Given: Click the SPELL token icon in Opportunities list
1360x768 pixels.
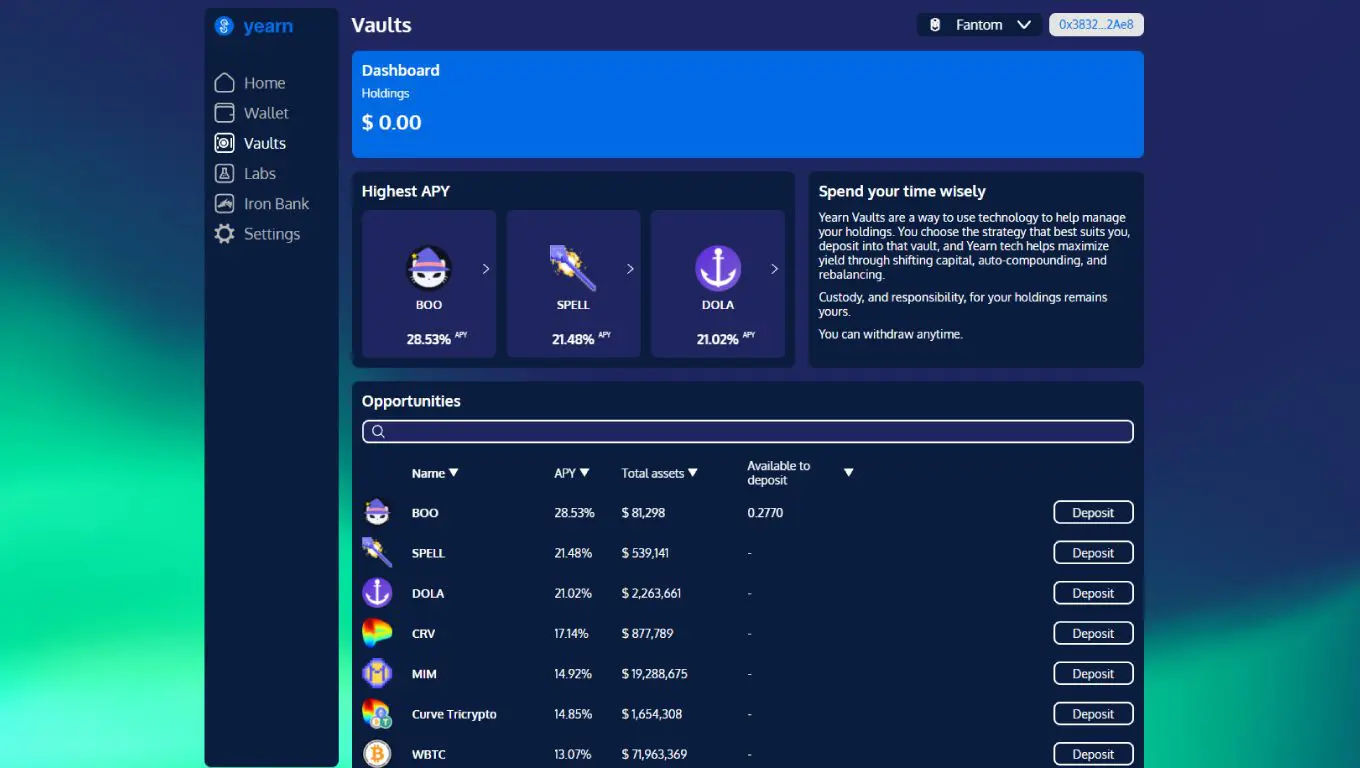Looking at the screenshot, I should tap(377, 553).
